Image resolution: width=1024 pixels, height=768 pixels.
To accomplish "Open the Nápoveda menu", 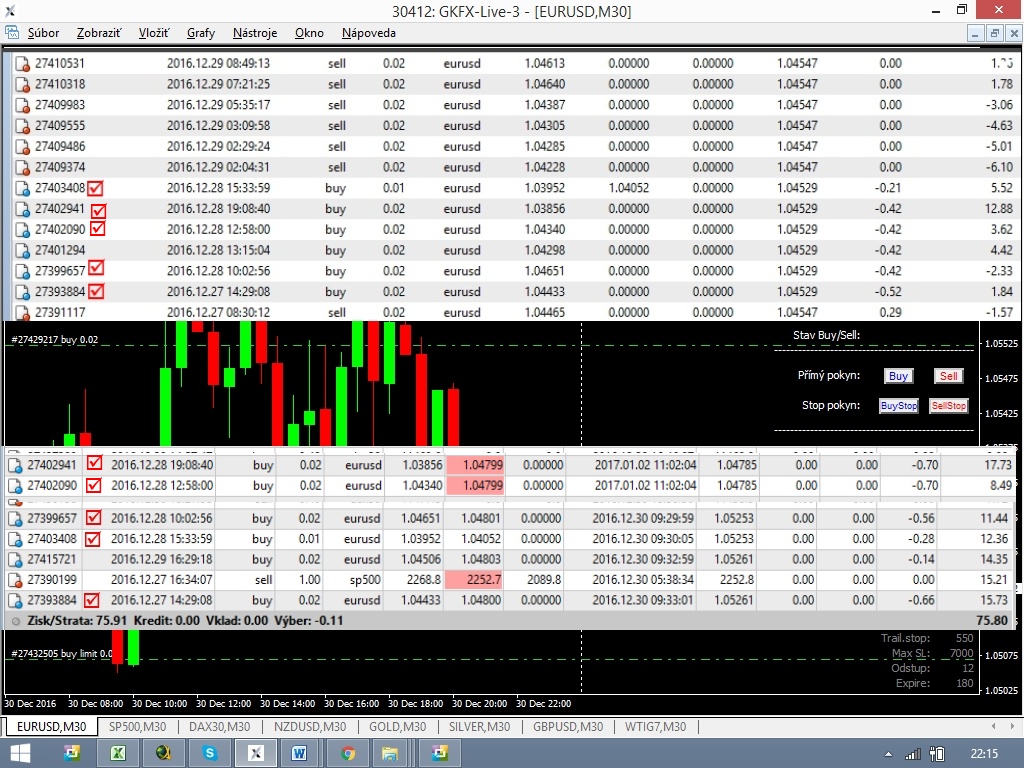I will tap(368, 33).
